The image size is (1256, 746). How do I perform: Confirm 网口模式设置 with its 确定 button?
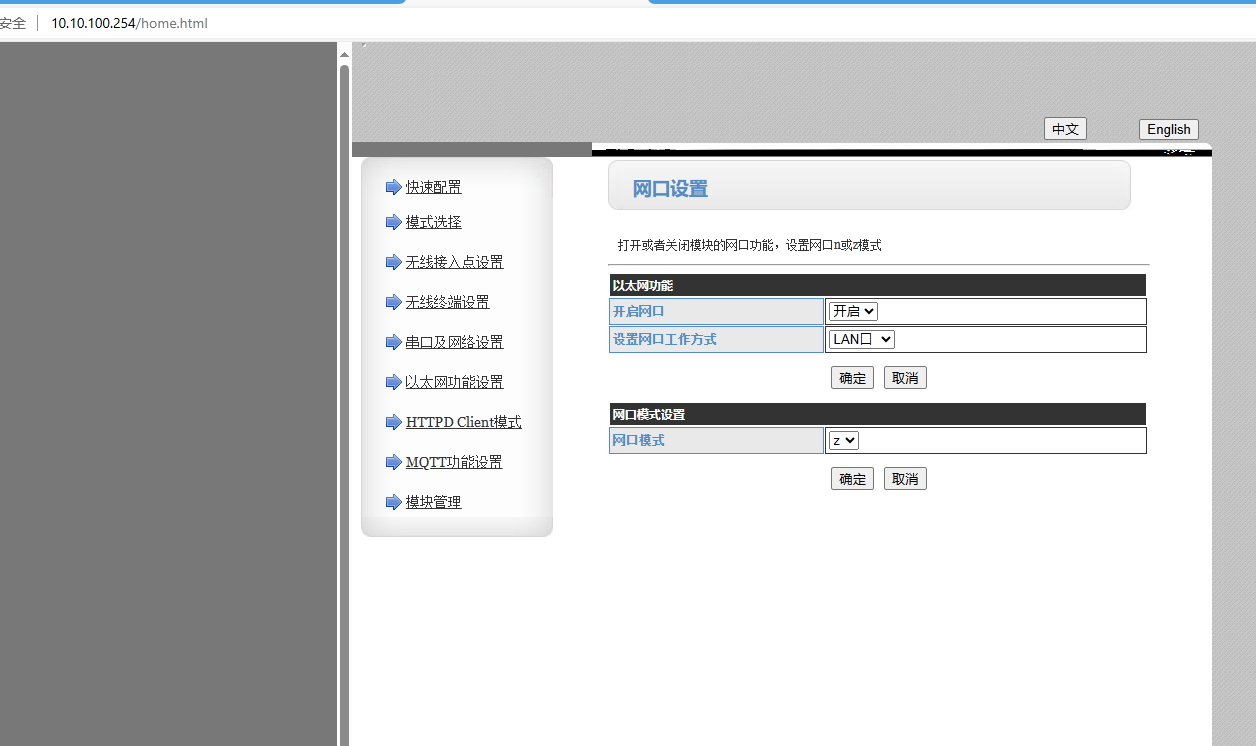pos(852,479)
